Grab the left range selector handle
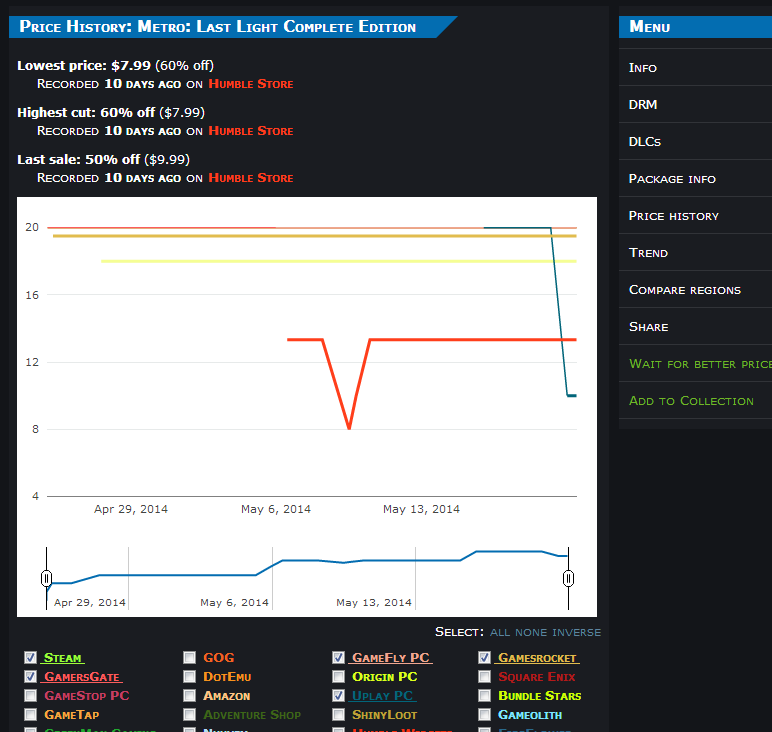This screenshot has height=732, width=772. pos(46,578)
